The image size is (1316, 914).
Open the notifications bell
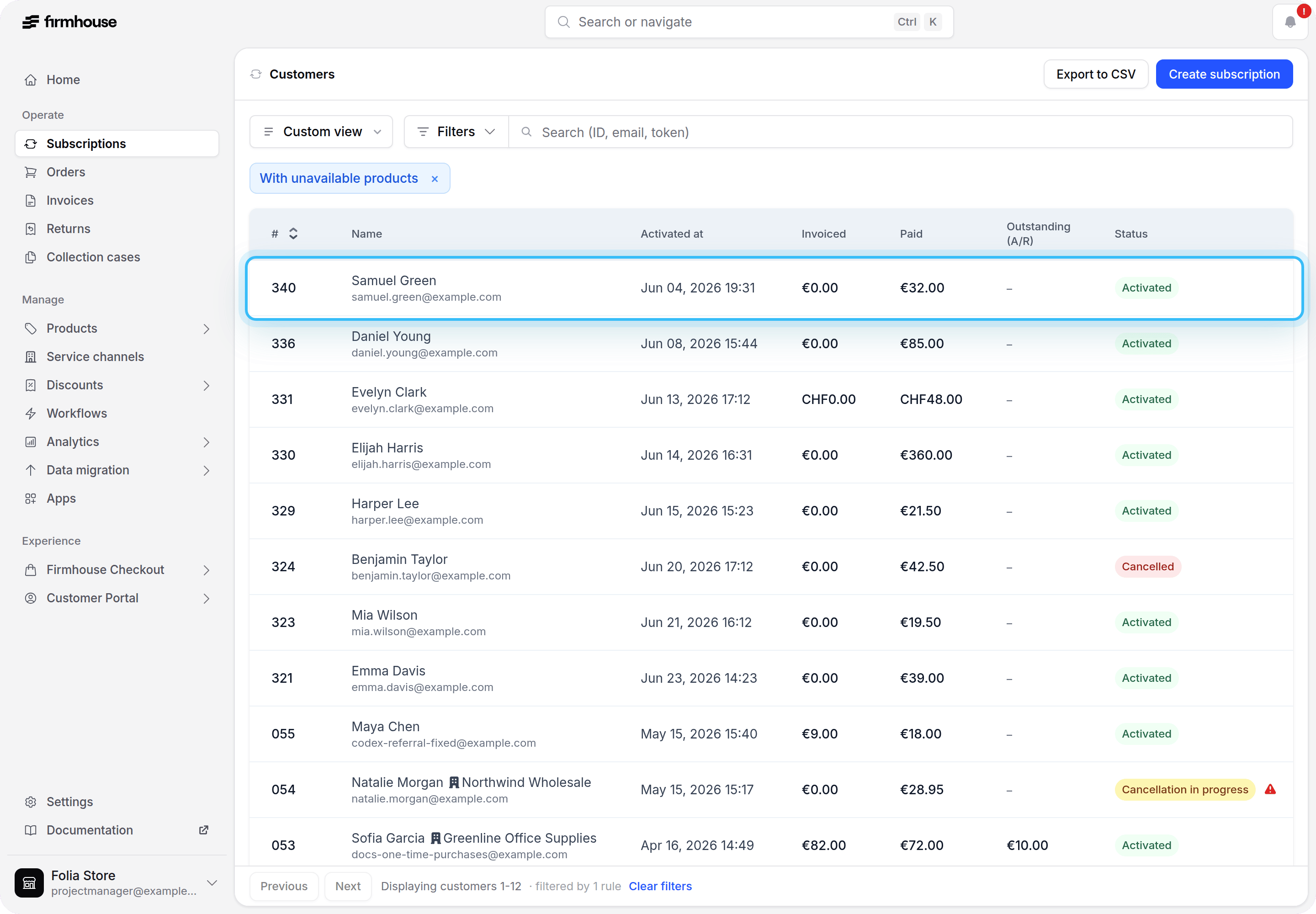point(1289,22)
